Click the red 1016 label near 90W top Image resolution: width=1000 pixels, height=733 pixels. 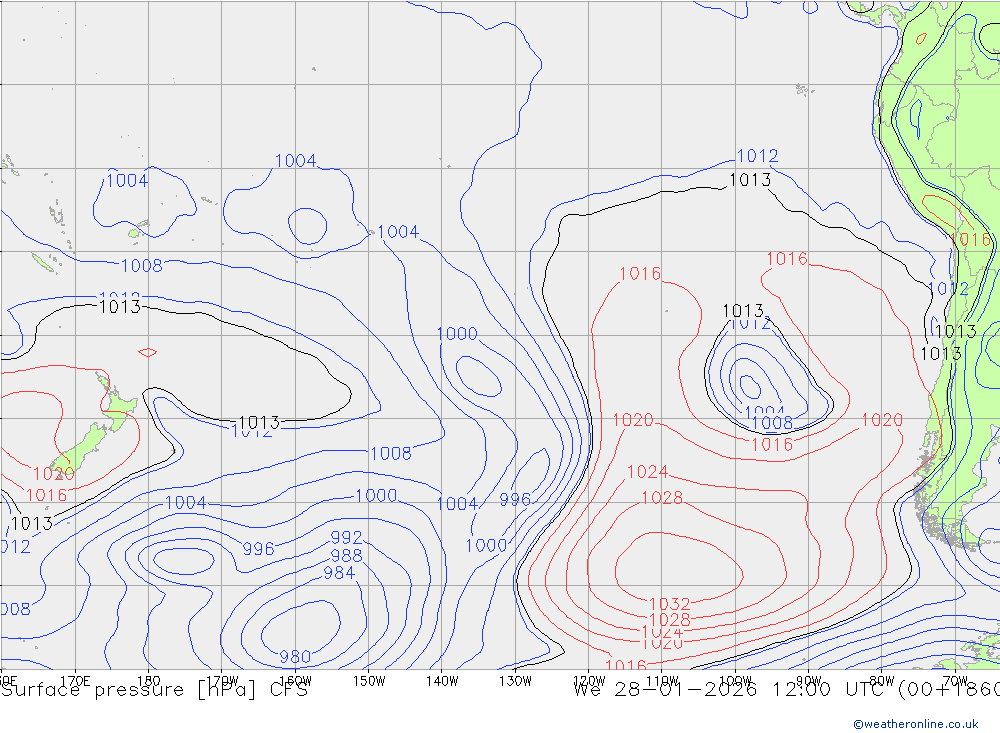tap(787, 259)
